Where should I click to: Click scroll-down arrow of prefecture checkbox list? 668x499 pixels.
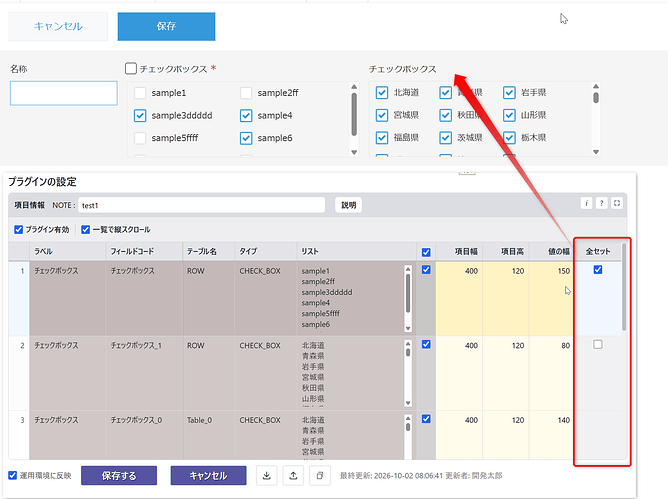[596, 152]
